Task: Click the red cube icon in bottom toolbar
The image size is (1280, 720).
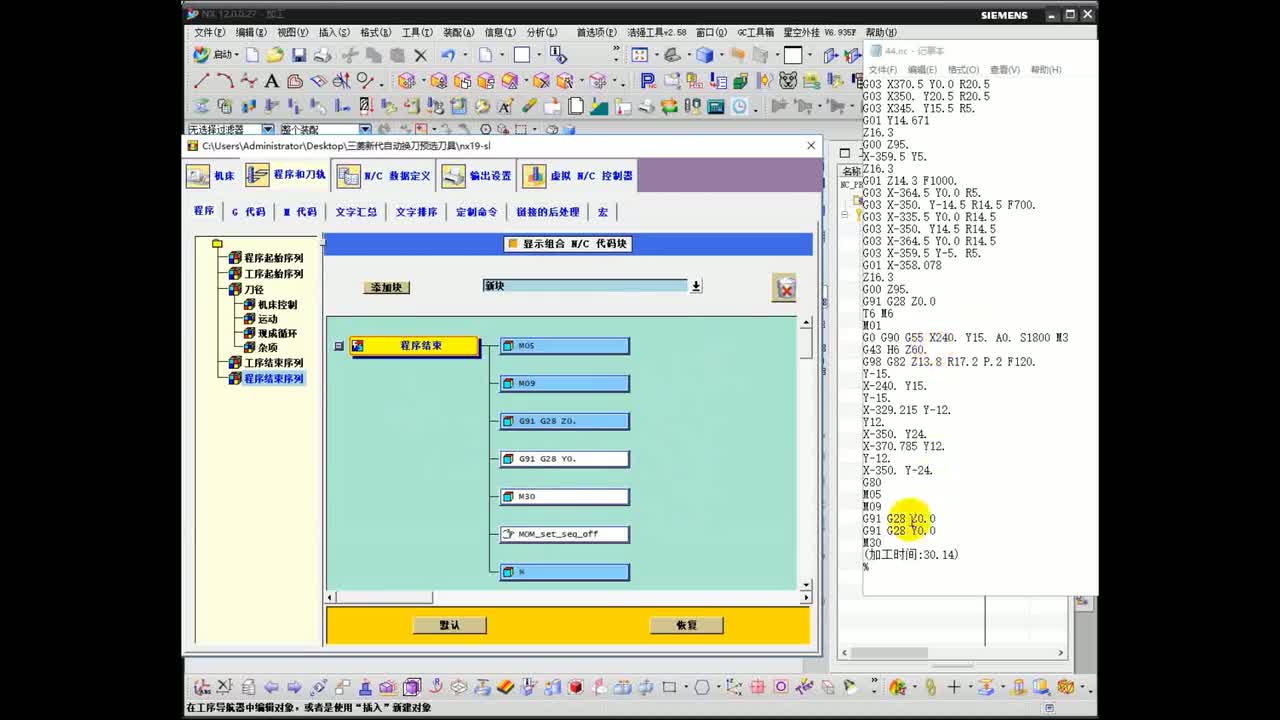Action: pos(576,687)
